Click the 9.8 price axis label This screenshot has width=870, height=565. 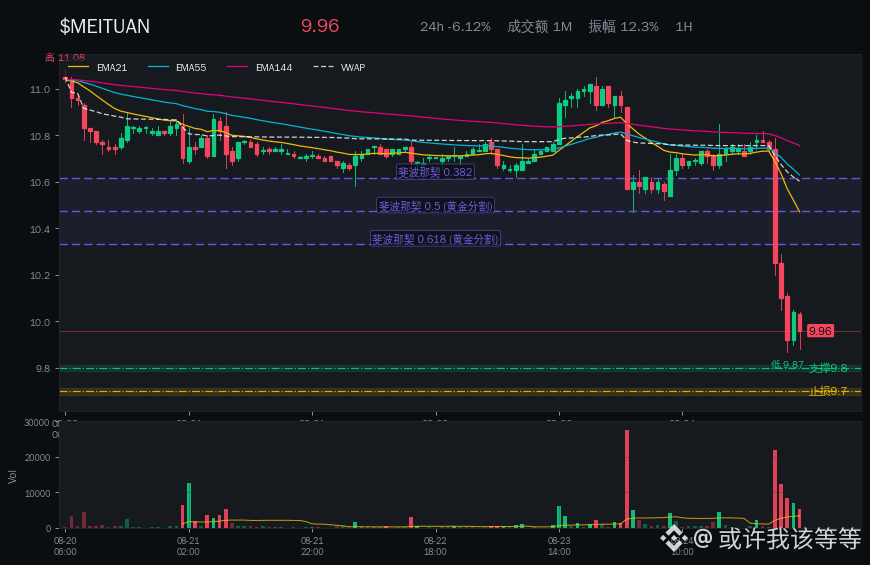click(x=43, y=369)
